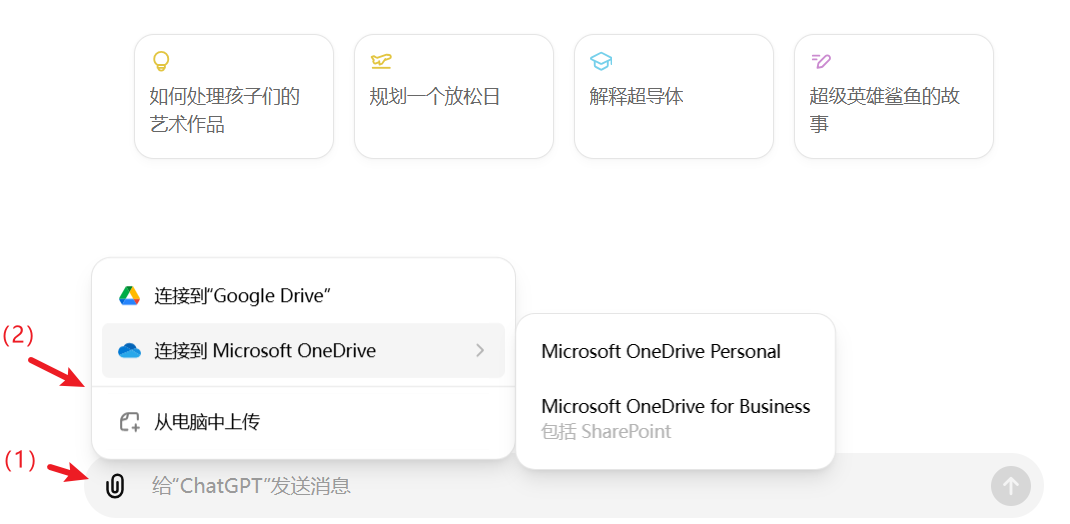The height and width of the screenshot is (524, 1070).
Task: Click the paperclip attach file icon
Action: [116, 487]
